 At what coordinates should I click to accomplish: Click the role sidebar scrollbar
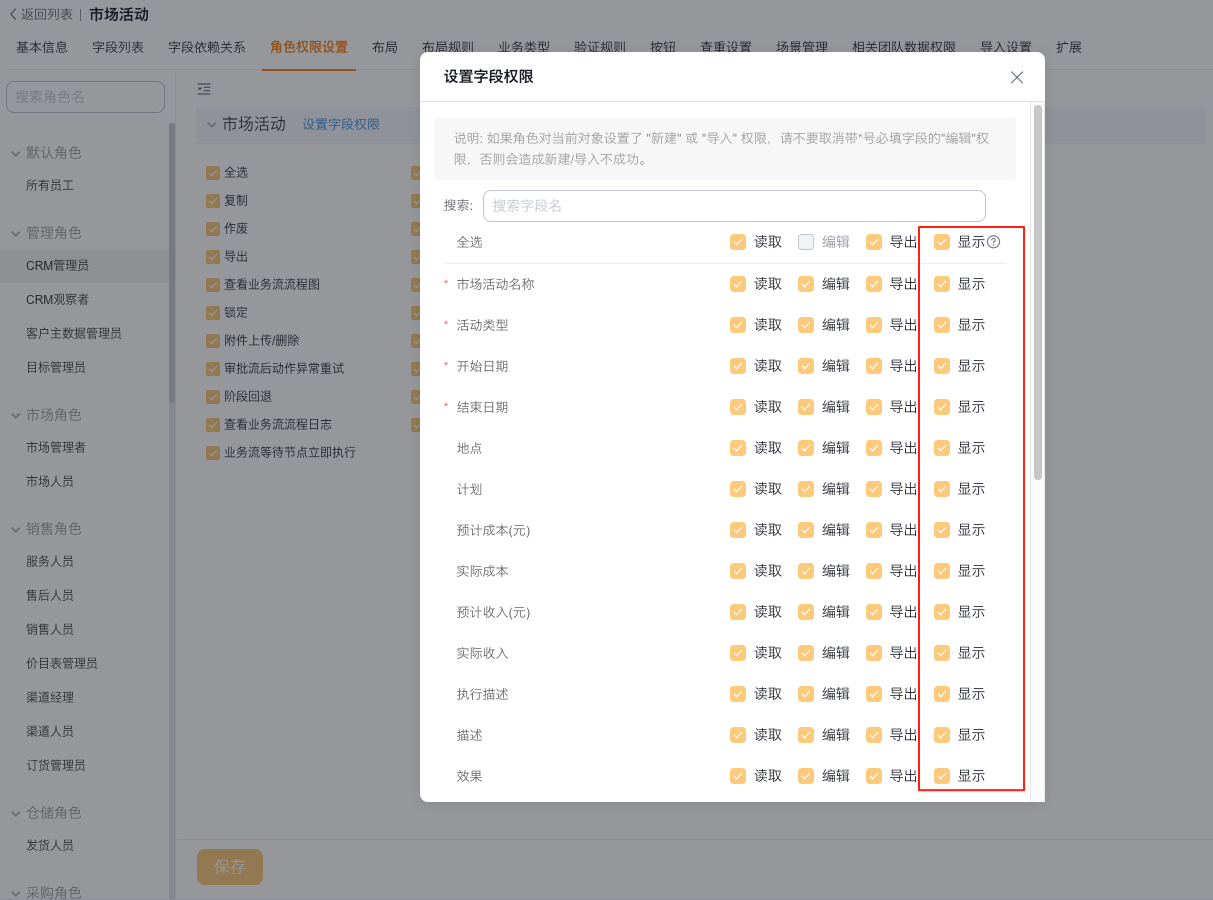[172, 262]
